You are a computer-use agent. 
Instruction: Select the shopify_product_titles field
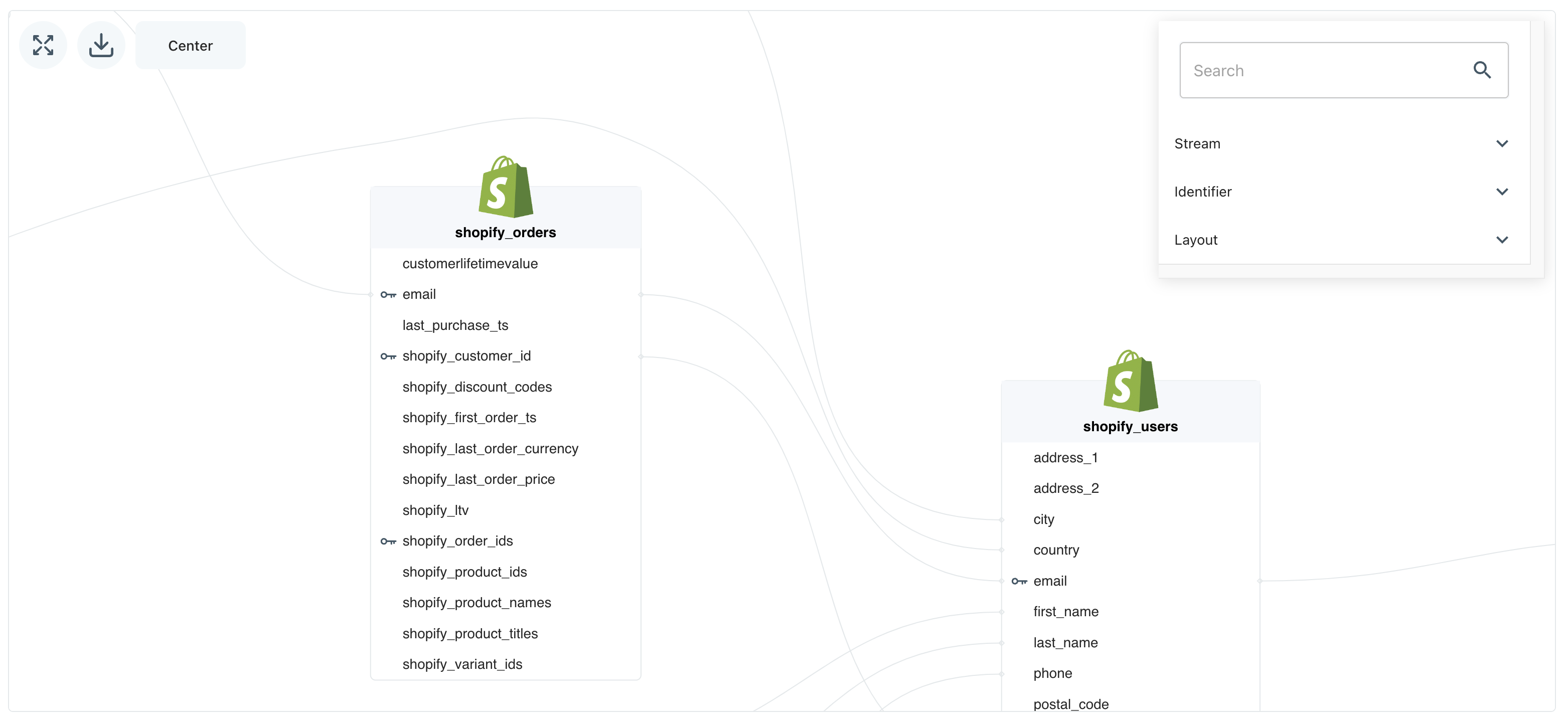470,633
